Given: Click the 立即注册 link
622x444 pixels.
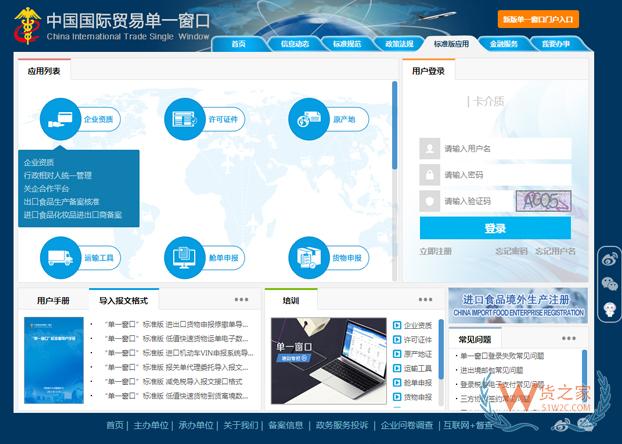Looking at the screenshot, I should (x=436, y=252).
